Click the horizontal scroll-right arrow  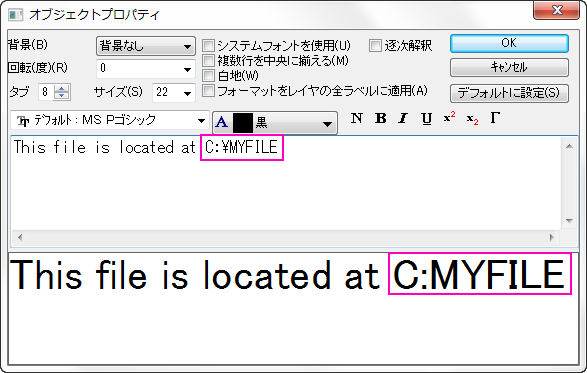(x=551, y=237)
